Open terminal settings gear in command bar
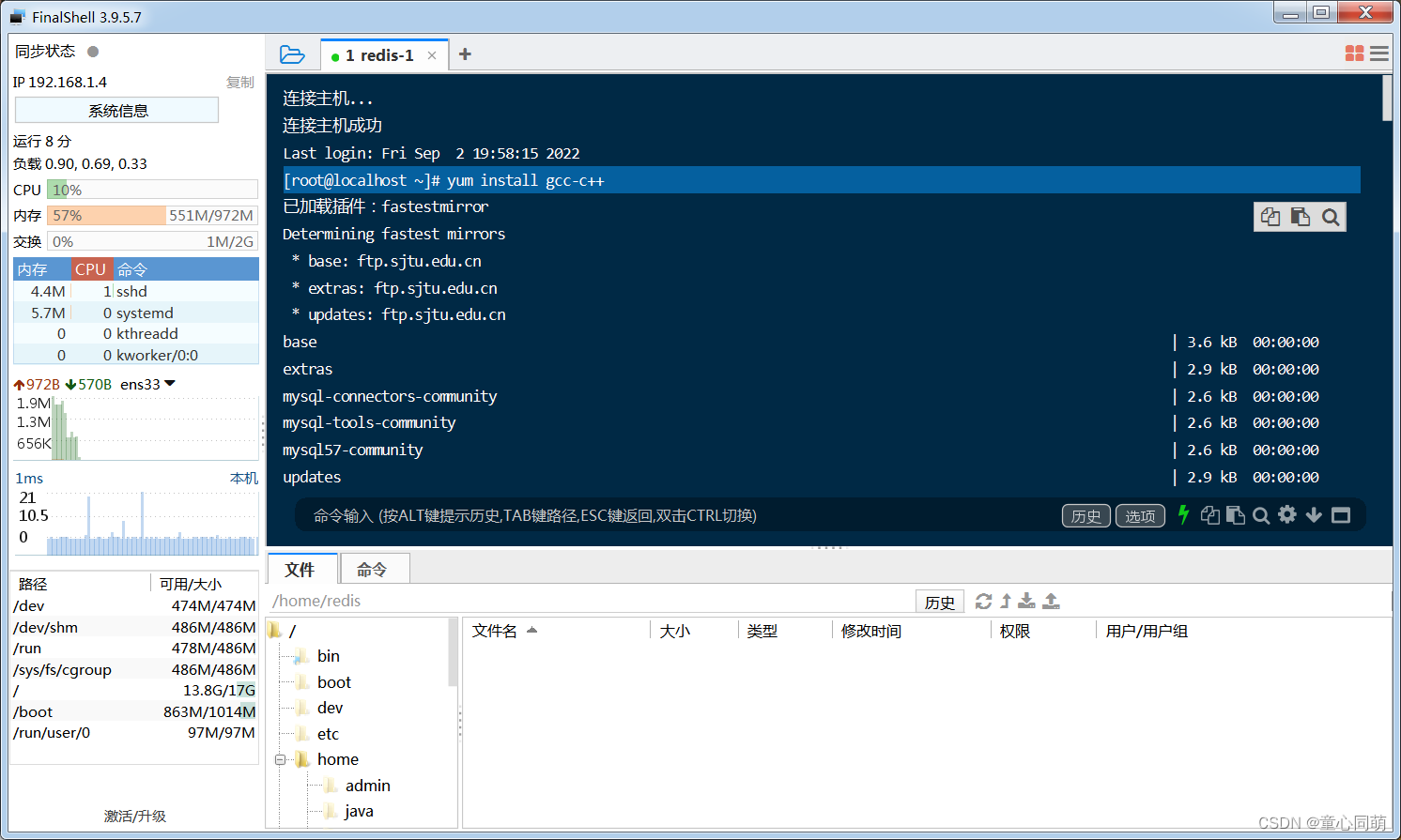Image resolution: width=1401 pixels, height=840 pixels. point(1287,514)
